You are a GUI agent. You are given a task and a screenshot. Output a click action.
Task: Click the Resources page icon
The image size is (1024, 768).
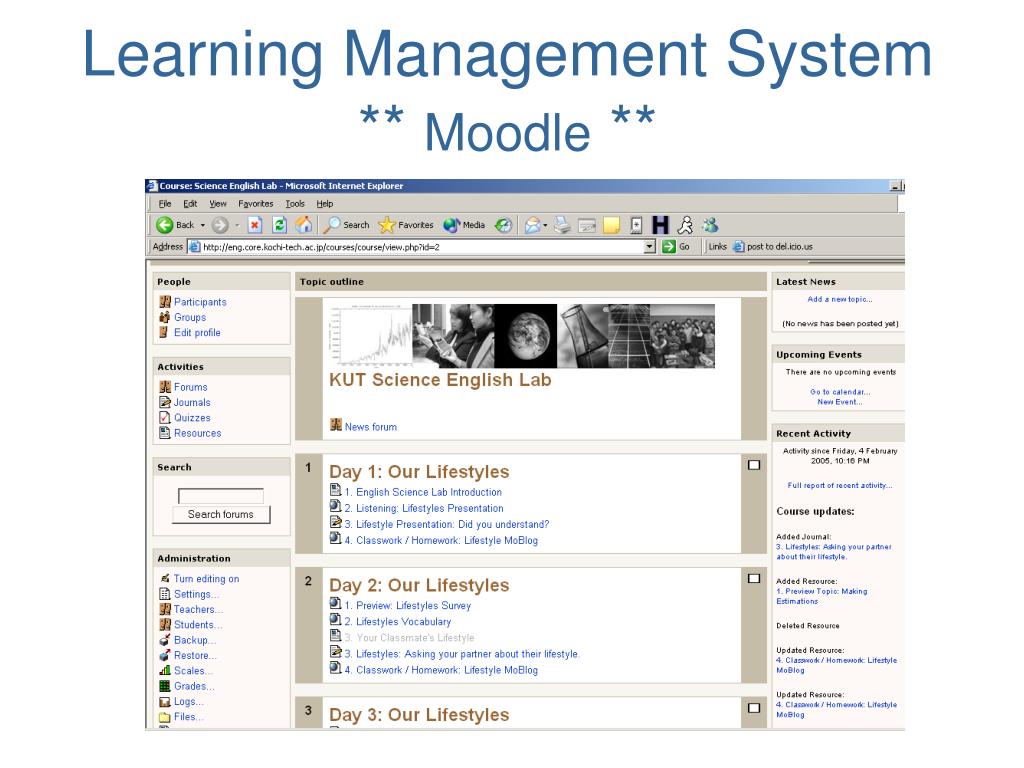tap(165, 433)
